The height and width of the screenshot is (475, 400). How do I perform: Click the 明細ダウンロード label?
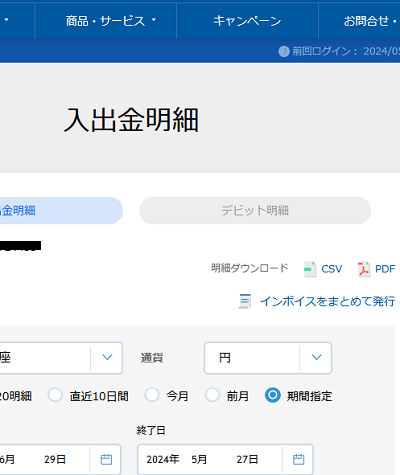tap(250, 268)
